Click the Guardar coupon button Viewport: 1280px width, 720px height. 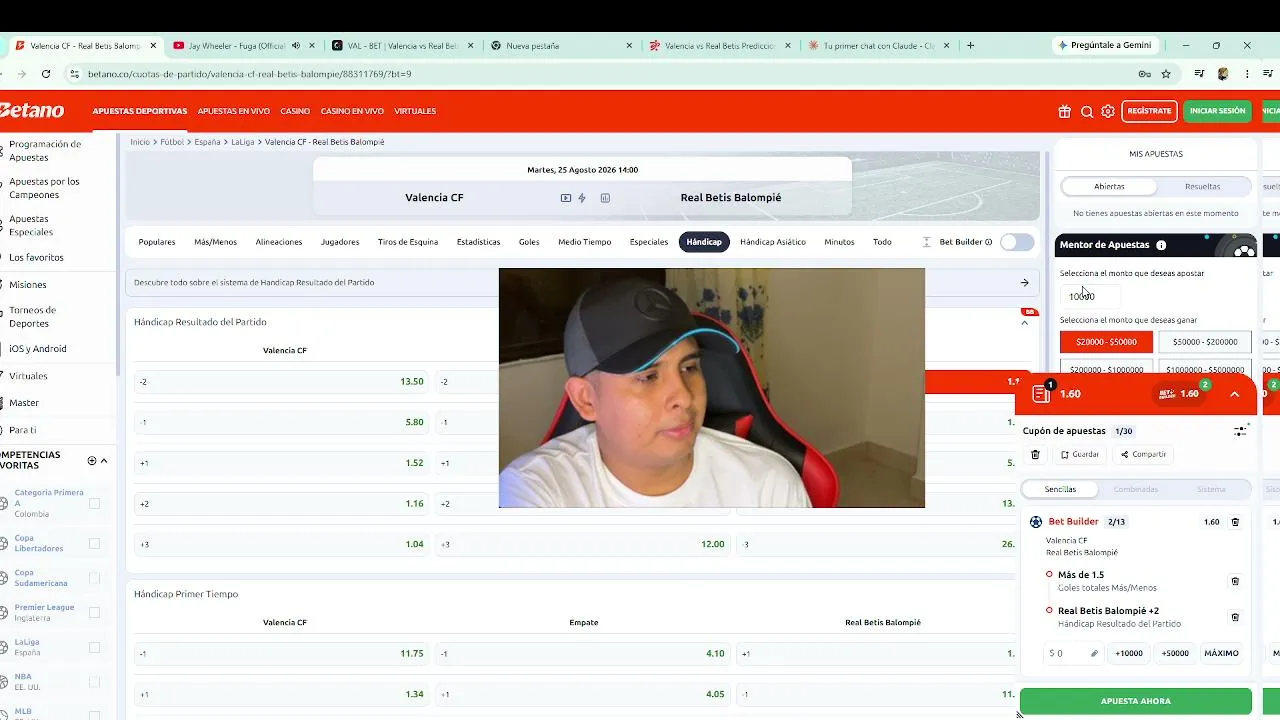pos(1080,454)
